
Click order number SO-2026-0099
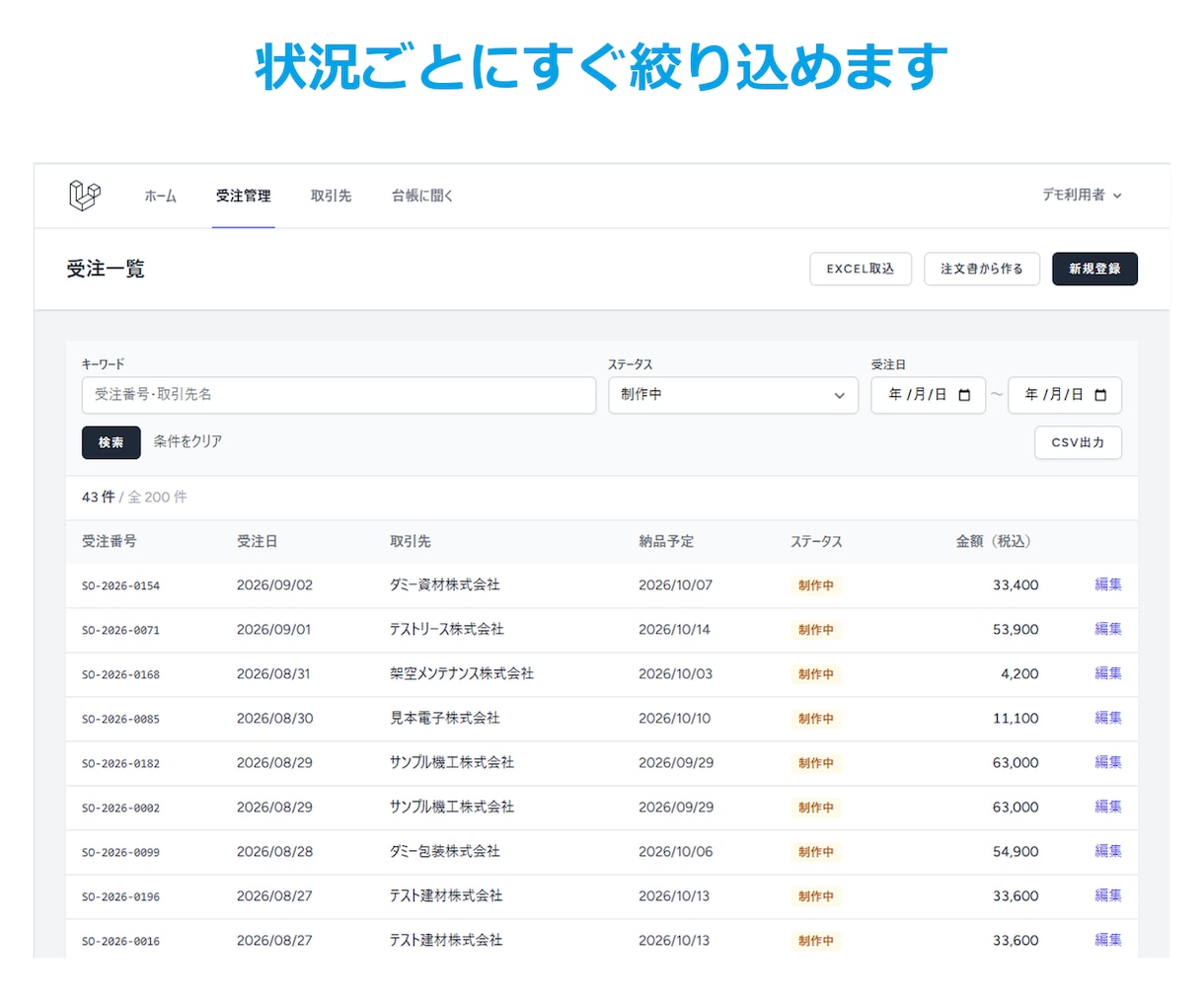point(120,852)
